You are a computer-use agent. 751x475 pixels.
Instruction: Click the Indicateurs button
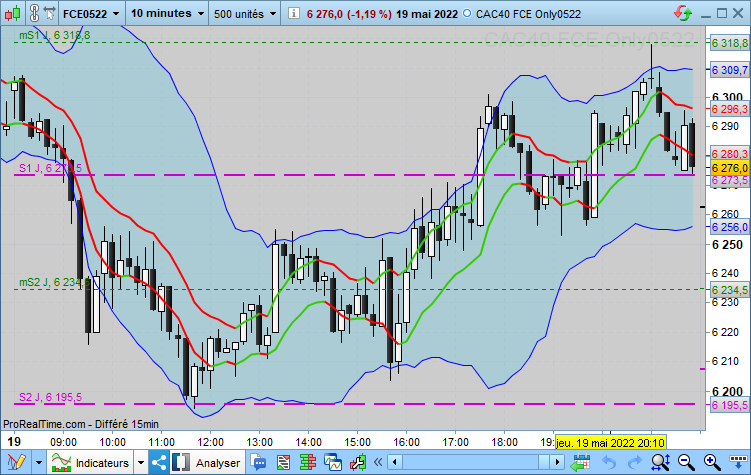[91, 463]
